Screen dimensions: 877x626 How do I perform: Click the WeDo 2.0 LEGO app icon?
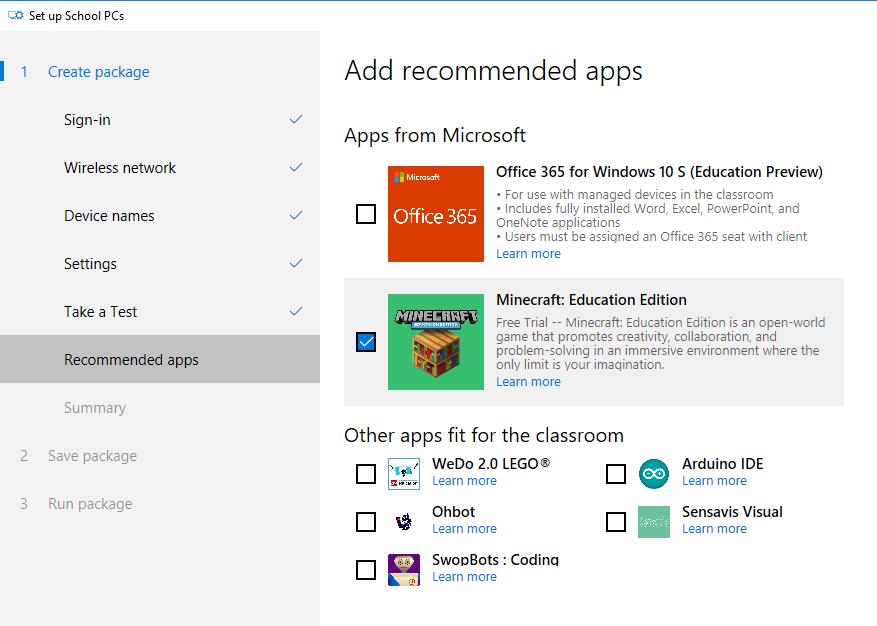[404, 474]
